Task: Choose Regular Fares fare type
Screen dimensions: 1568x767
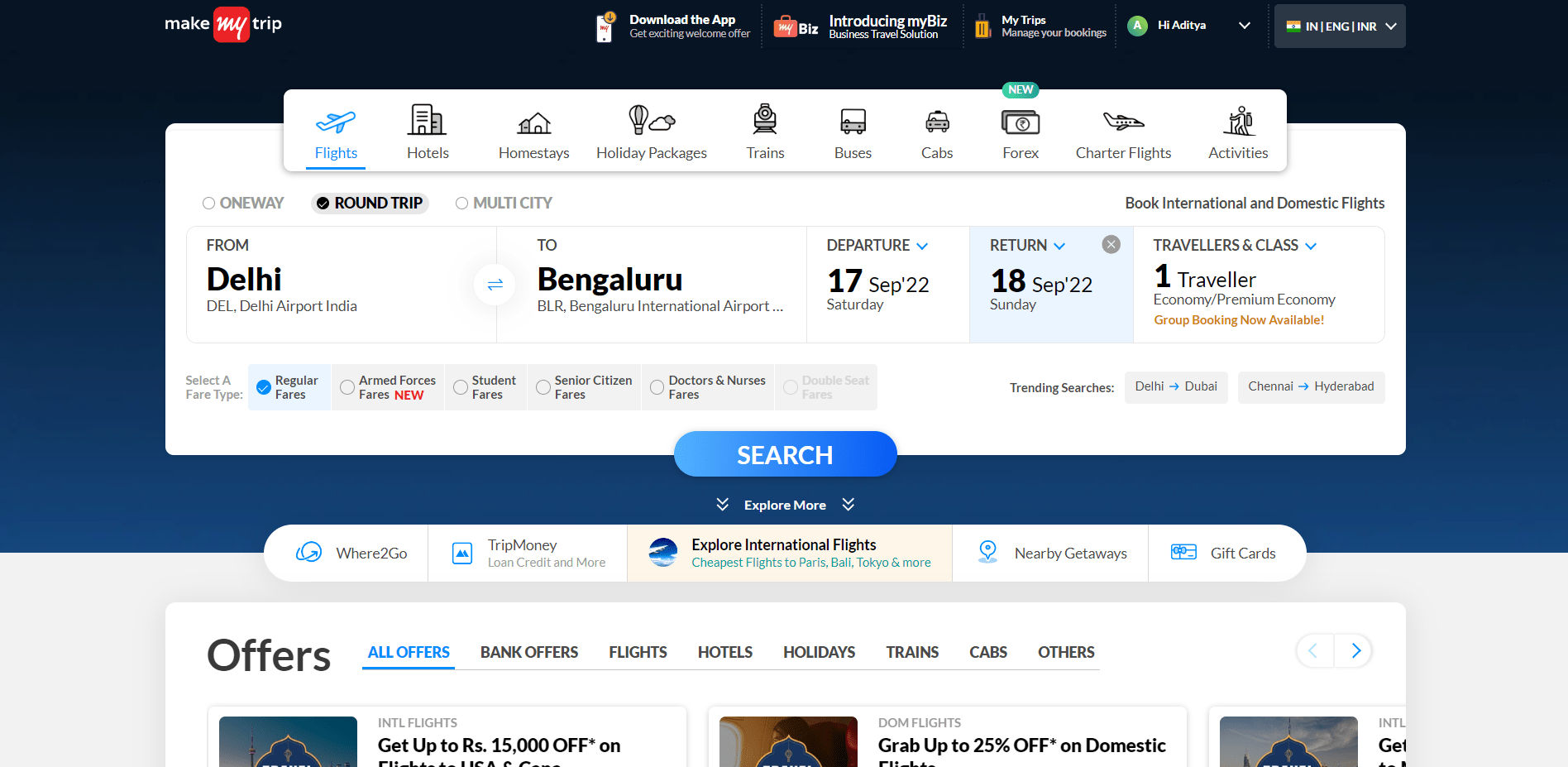Action: [x=289, y=387]
